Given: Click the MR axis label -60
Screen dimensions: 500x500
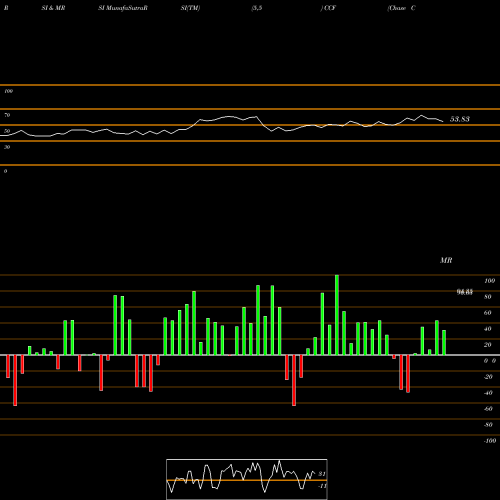Looking at the screenshot, I should pos(488,409).
